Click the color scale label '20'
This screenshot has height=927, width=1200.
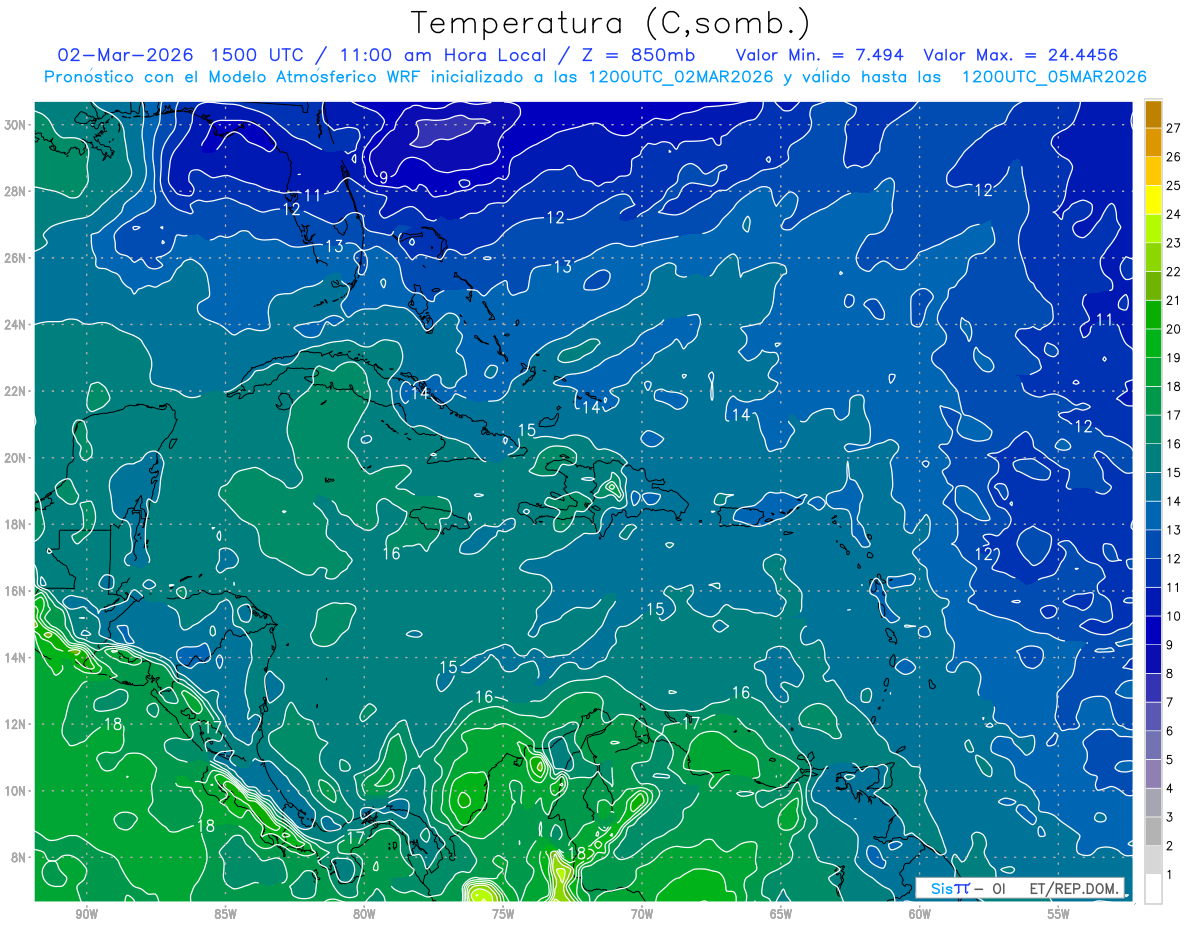1174,329
